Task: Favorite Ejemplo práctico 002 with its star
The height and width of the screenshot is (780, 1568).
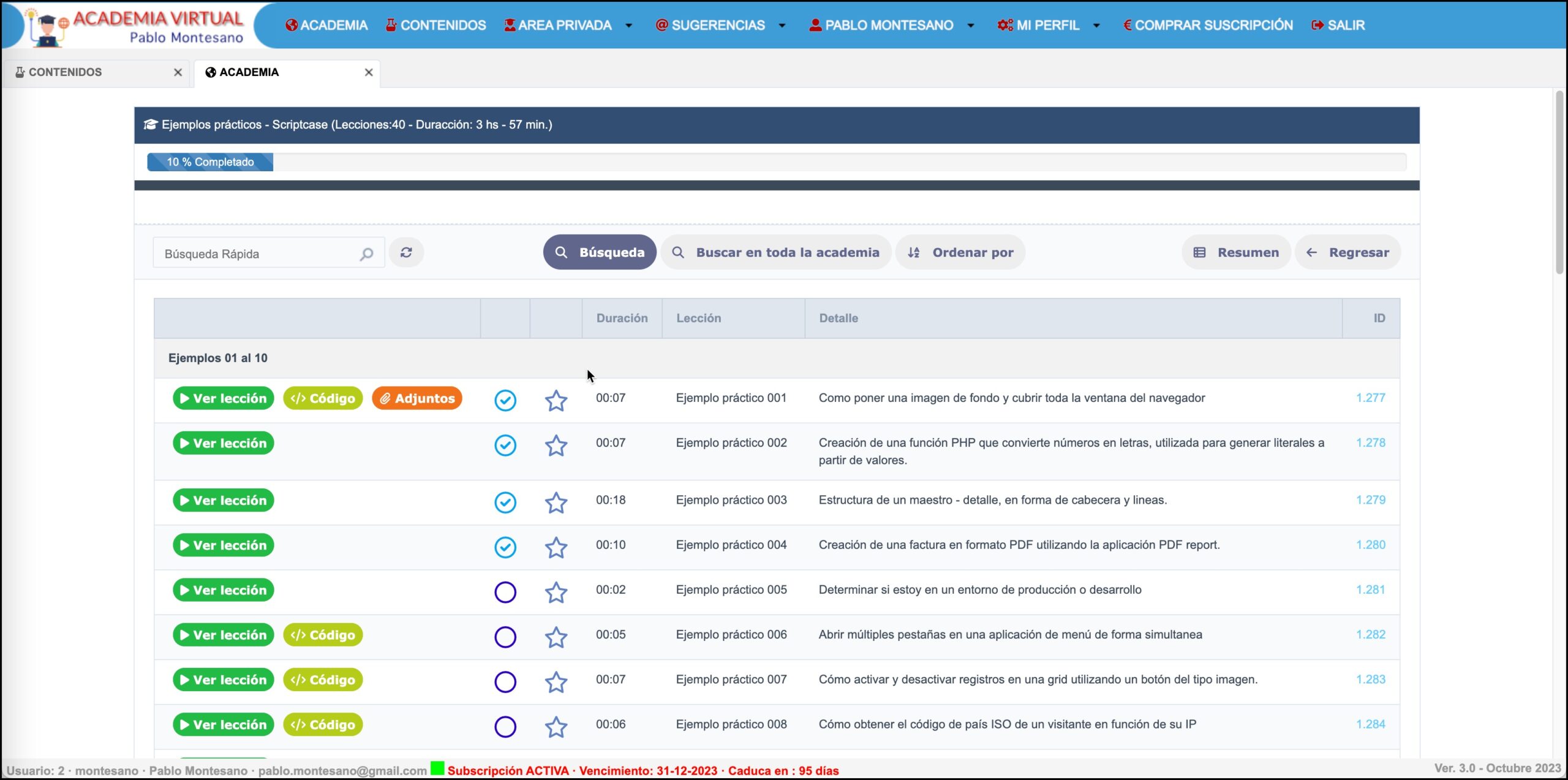Action: [556, 445]
